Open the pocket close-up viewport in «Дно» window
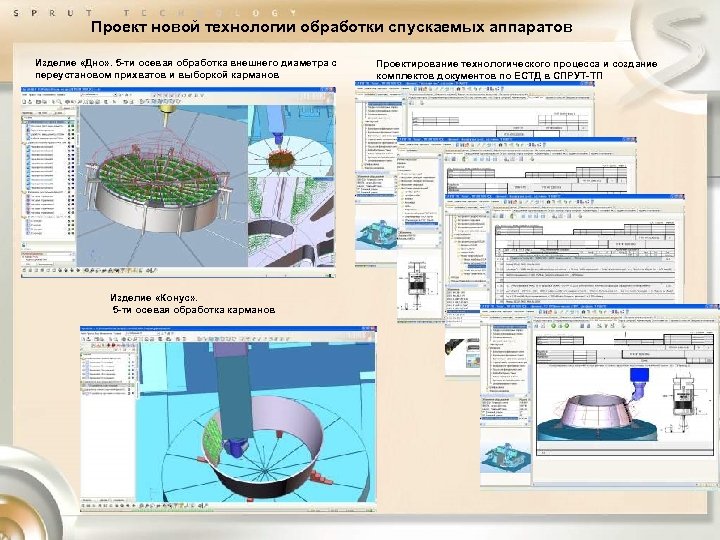The height and width of the screenshot is (540, 720). [292, 222]
